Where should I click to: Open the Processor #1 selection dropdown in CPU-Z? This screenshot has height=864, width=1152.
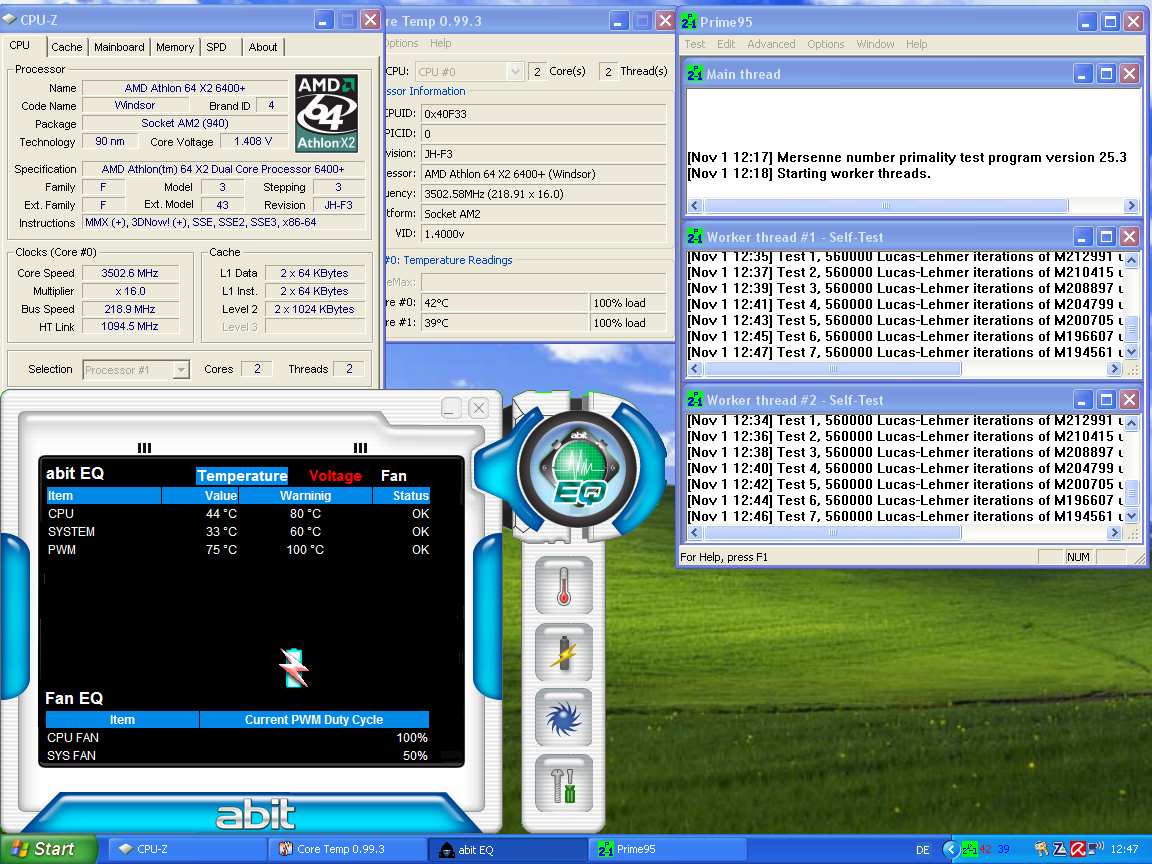pos(137,370)
